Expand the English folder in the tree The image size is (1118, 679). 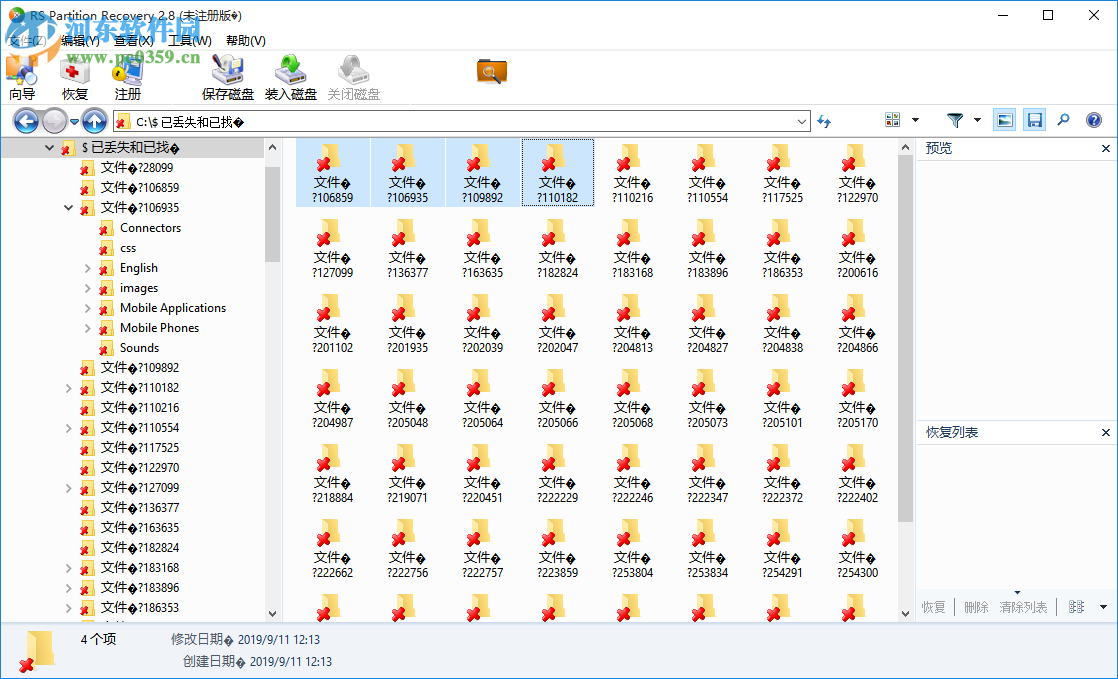click(x=90, y=268)
